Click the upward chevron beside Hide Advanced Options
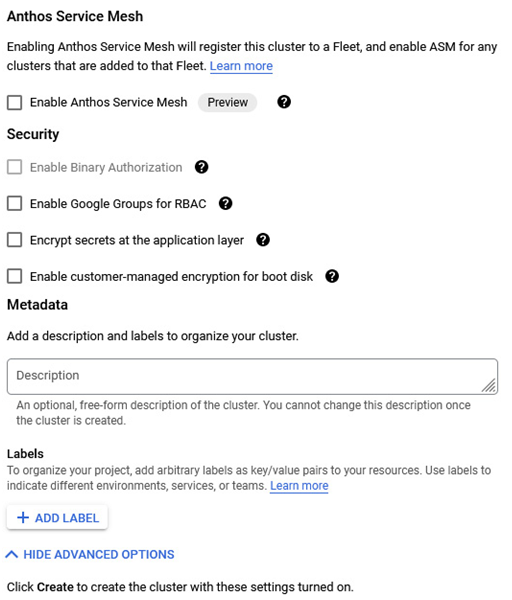 (12, 554)
